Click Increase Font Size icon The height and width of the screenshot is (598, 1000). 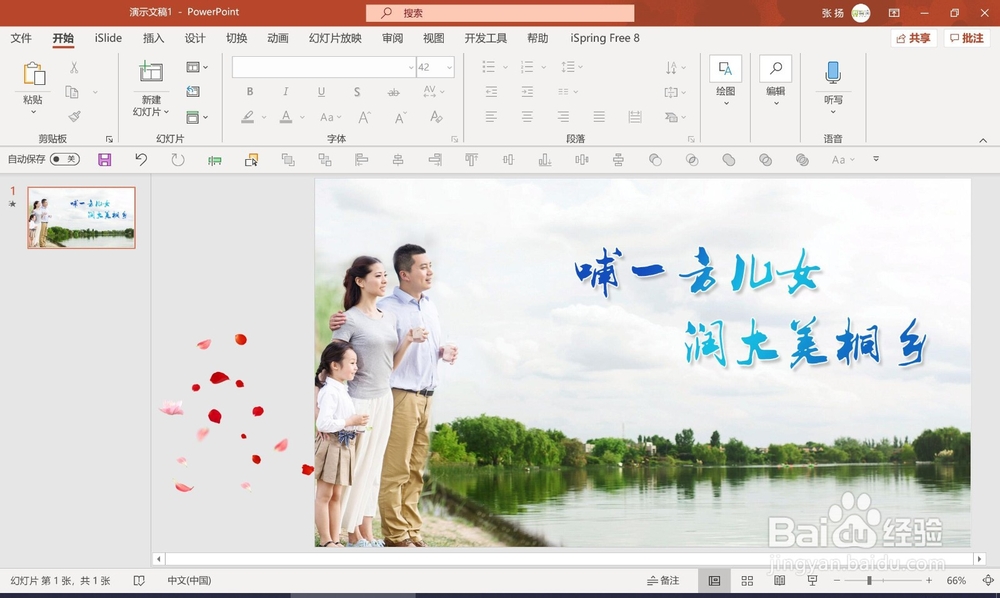click(x=364, y=117)
